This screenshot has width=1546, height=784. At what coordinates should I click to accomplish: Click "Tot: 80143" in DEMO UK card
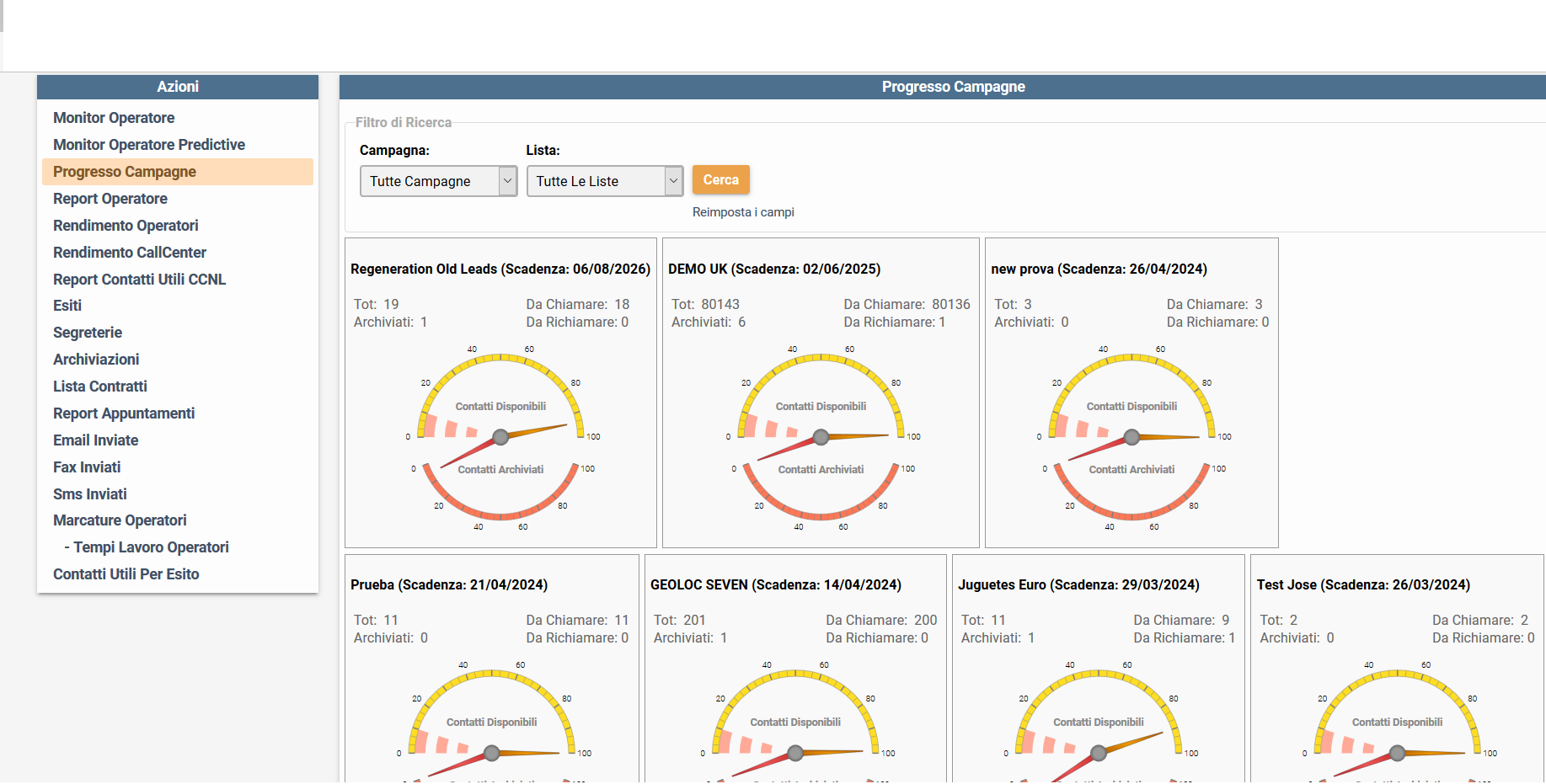(706, 305)
